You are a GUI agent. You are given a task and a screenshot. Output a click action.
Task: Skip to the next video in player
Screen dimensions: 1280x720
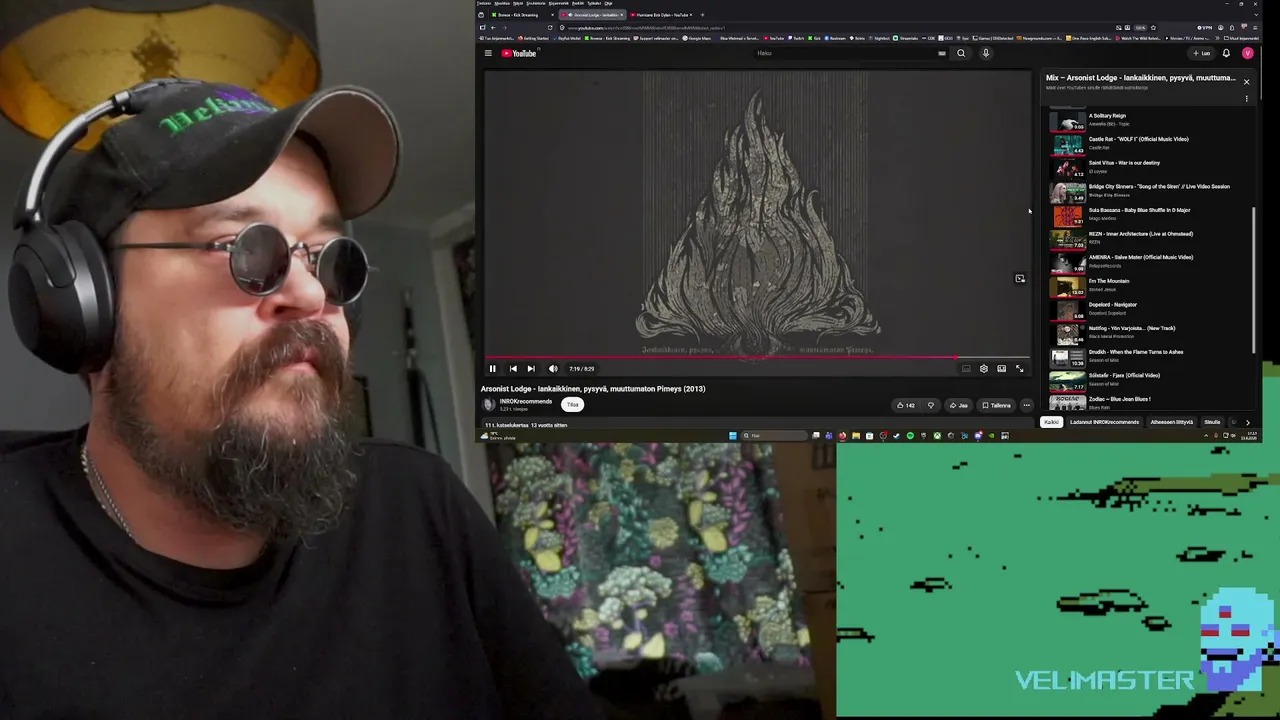pos(531,369)
